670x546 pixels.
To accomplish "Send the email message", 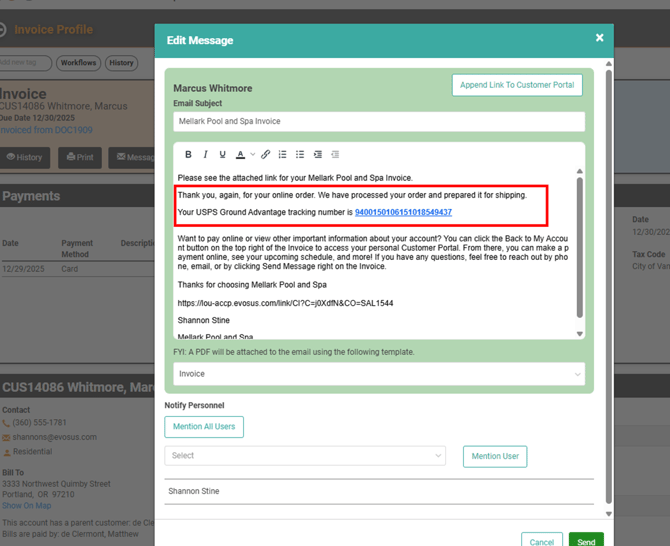I will [586, 541].
